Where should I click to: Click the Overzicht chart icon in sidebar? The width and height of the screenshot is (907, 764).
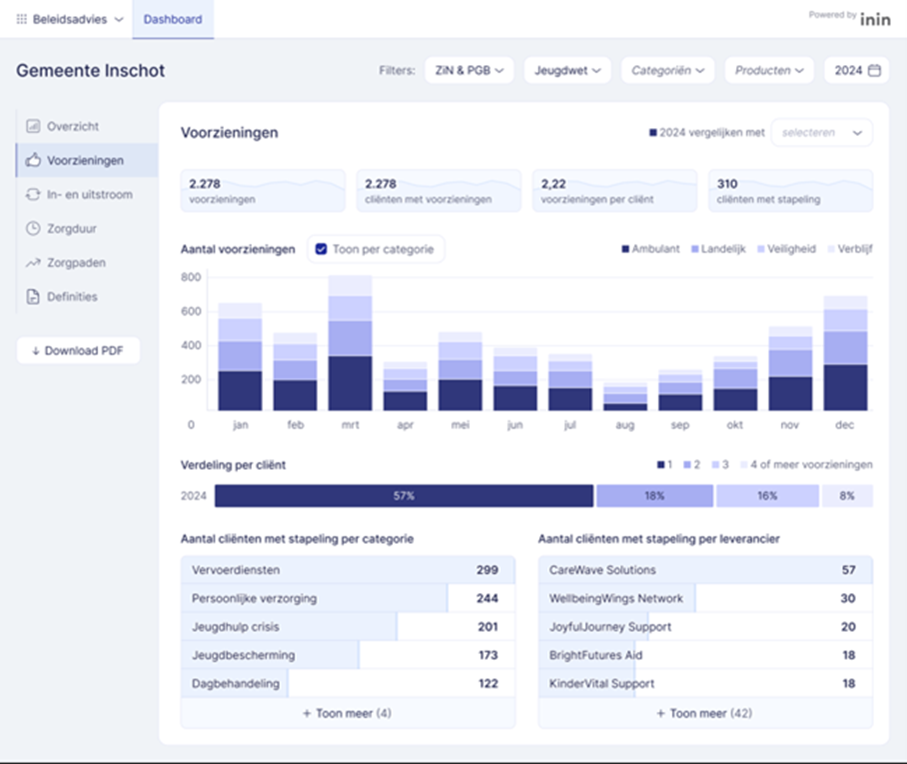pyautogui.click(x=33, y=127)
